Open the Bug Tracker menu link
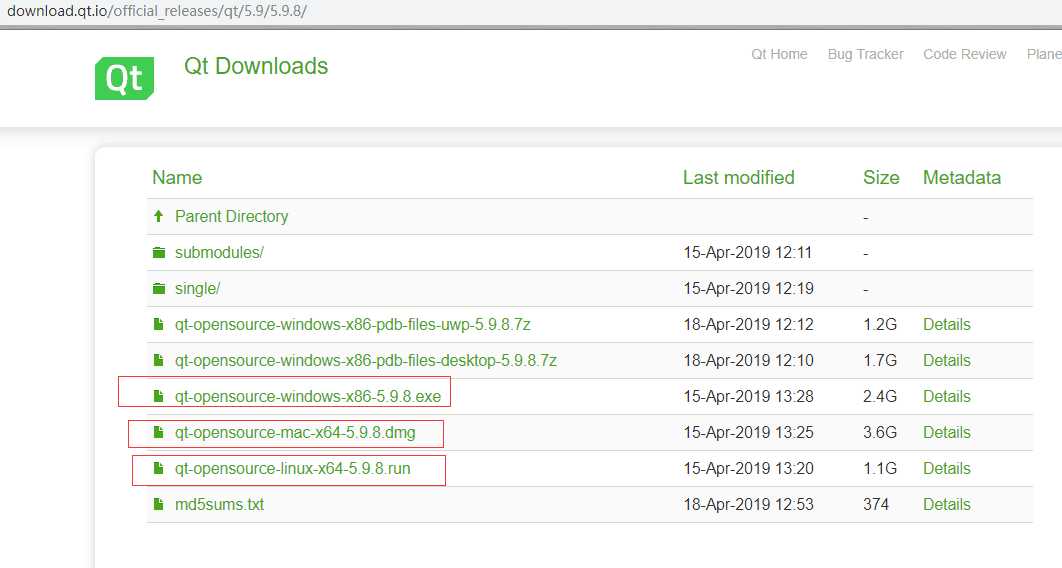 866,54
